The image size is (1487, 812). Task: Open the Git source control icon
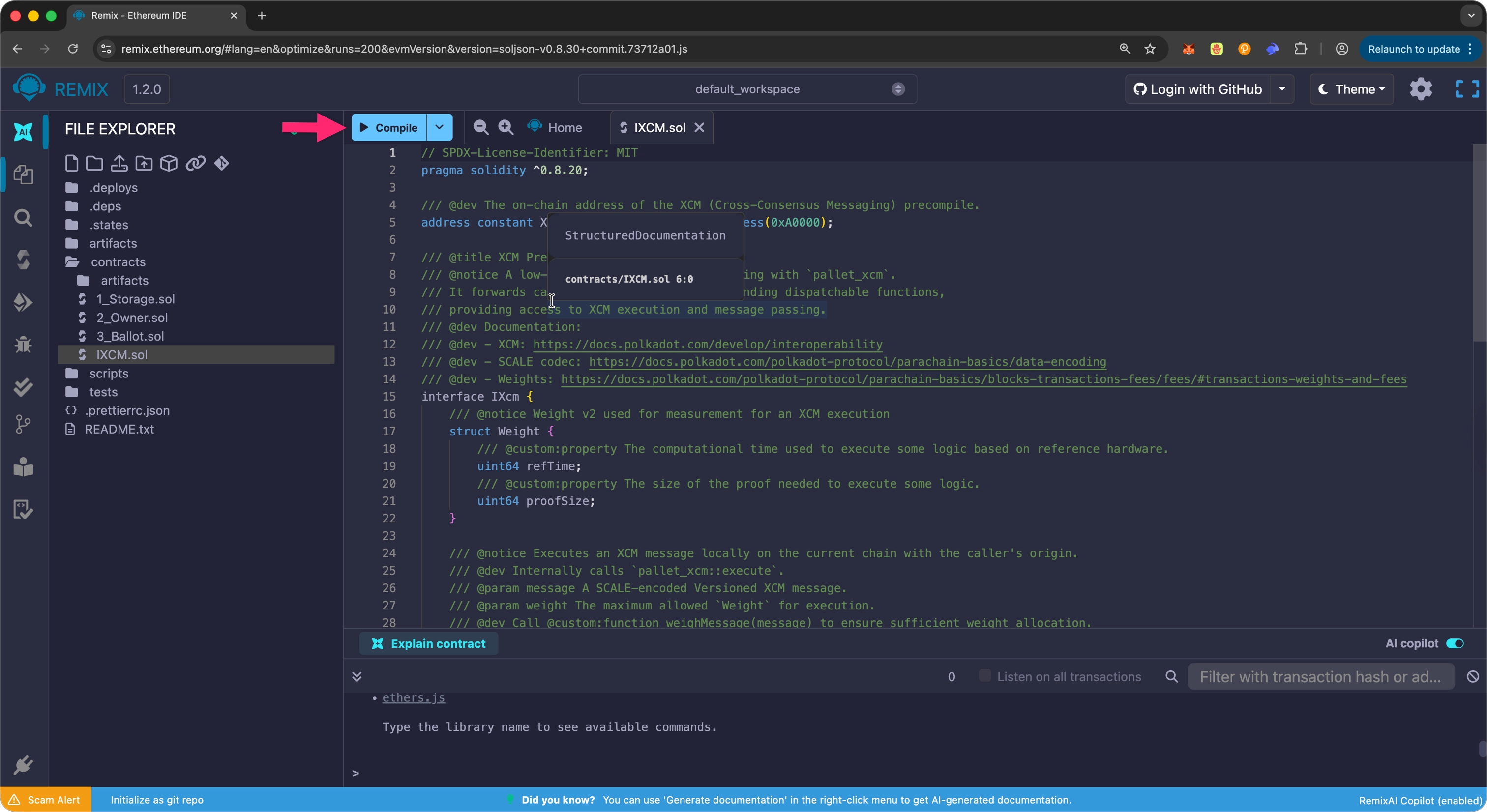click(x=23, y=424)
